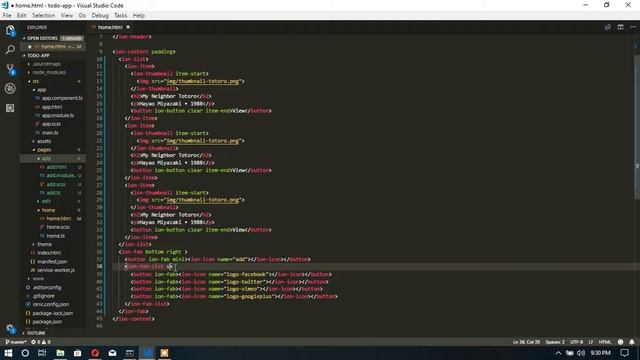Open the red Opera icon on taskbar

pos(95,353)
